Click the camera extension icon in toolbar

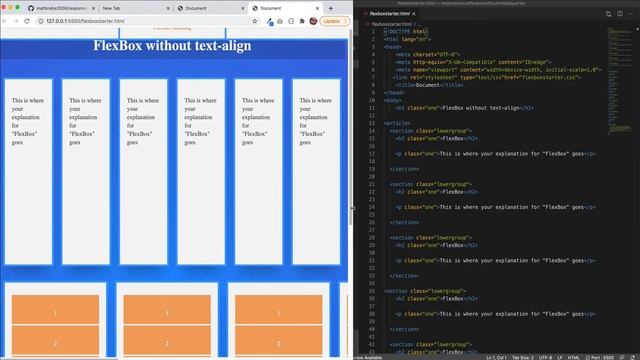tap(280, 21)
